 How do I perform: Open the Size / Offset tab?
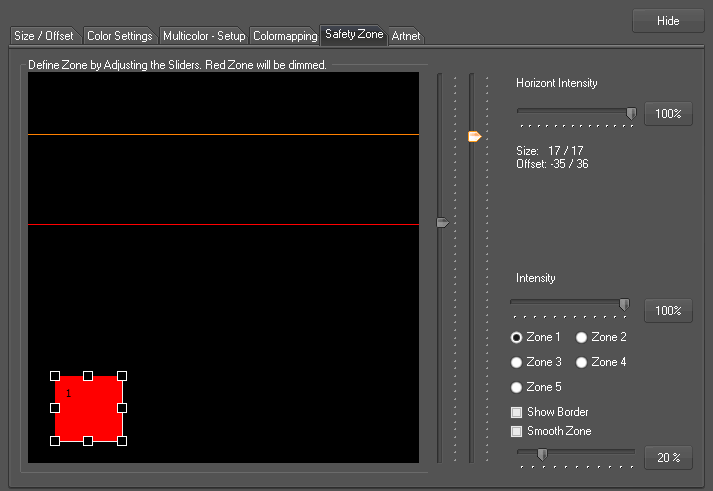(x=44, y=36)
